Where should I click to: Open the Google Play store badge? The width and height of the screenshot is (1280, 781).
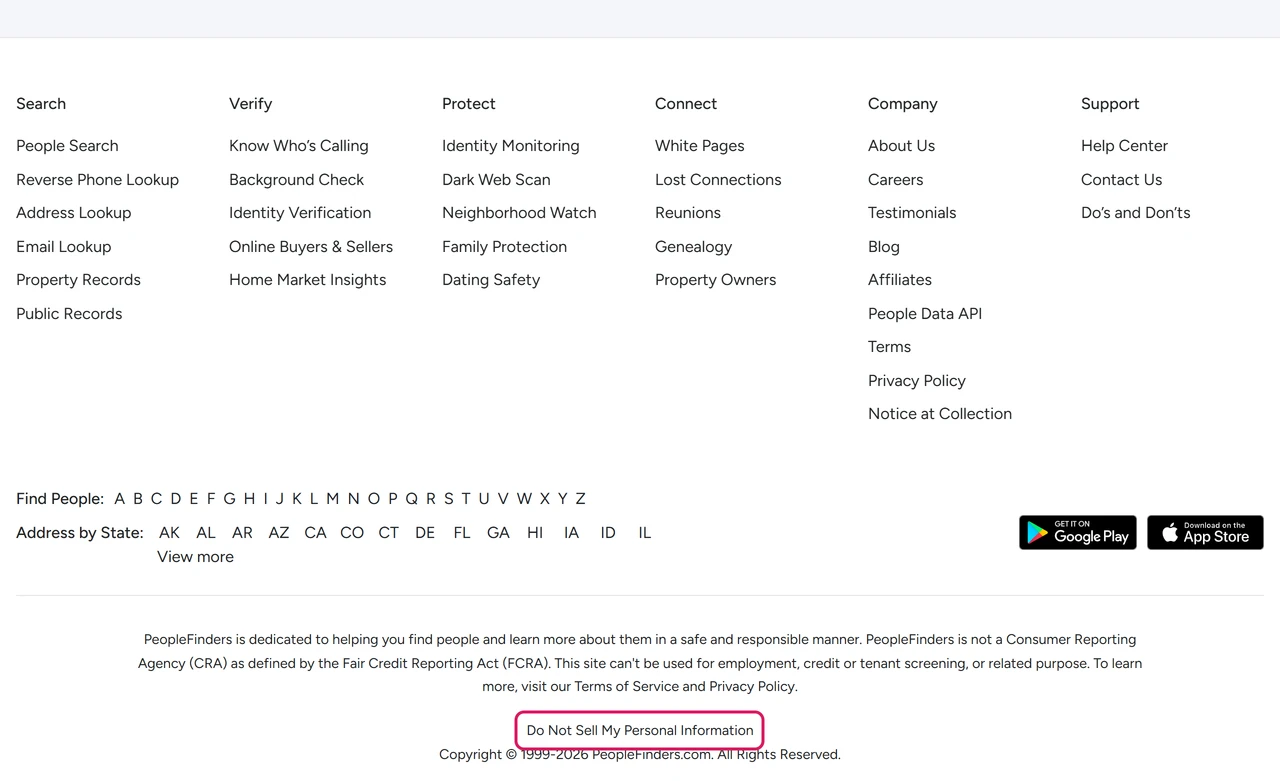click(1078, 532)
